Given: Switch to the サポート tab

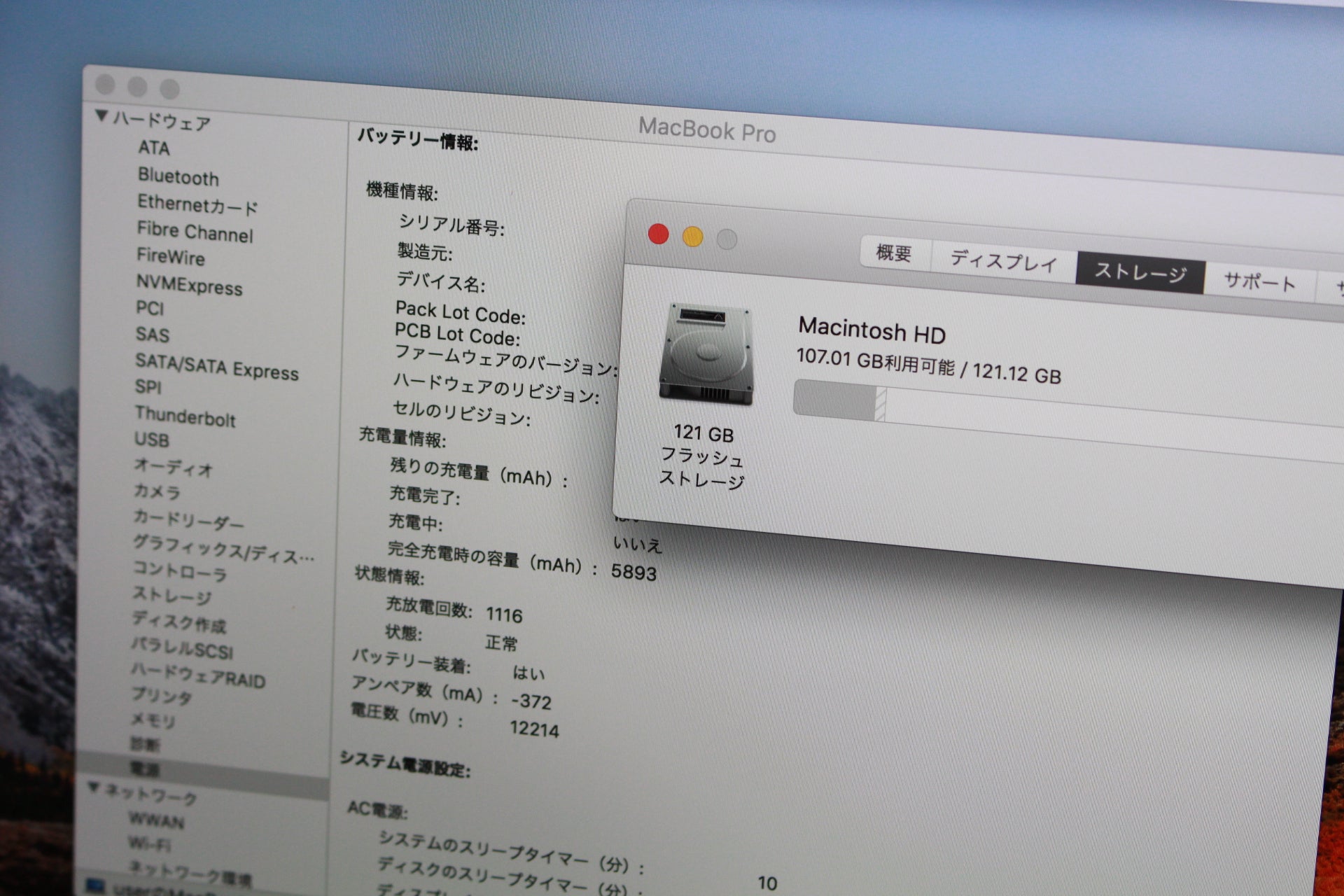Looking at the screenshot, I should pos(1259,282).
